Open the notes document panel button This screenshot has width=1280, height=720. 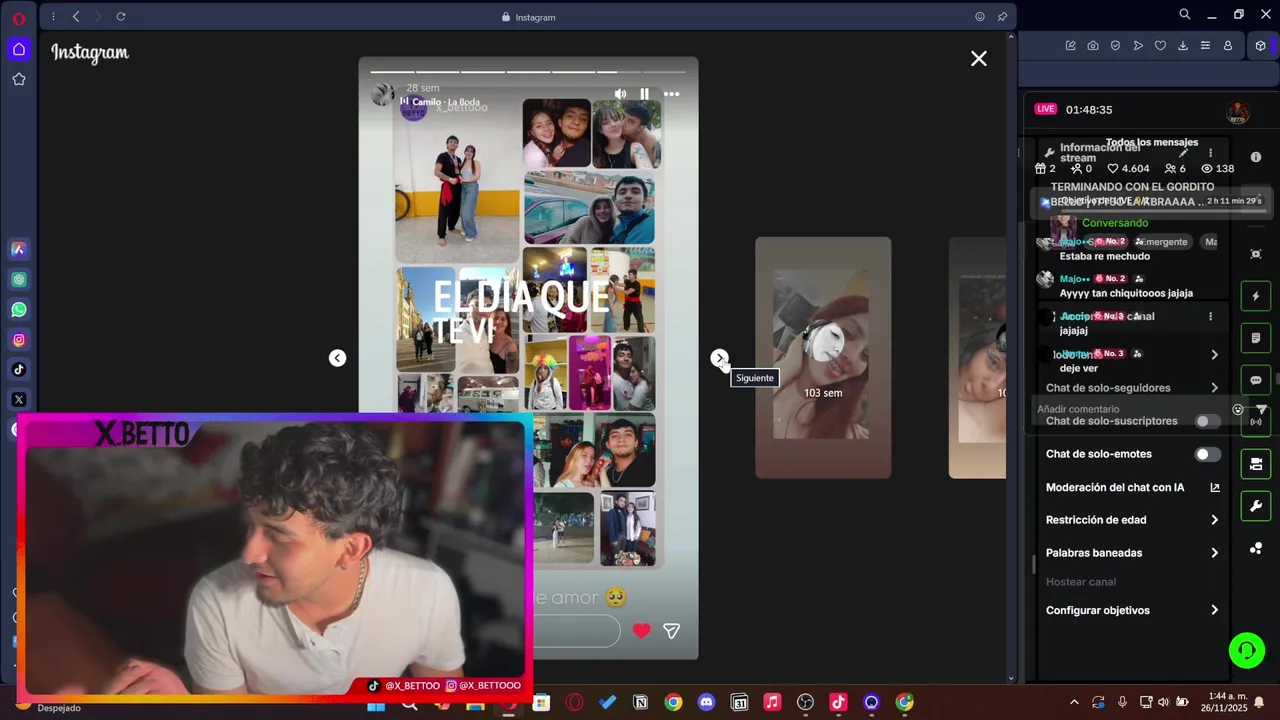[x=1256, y=339]
